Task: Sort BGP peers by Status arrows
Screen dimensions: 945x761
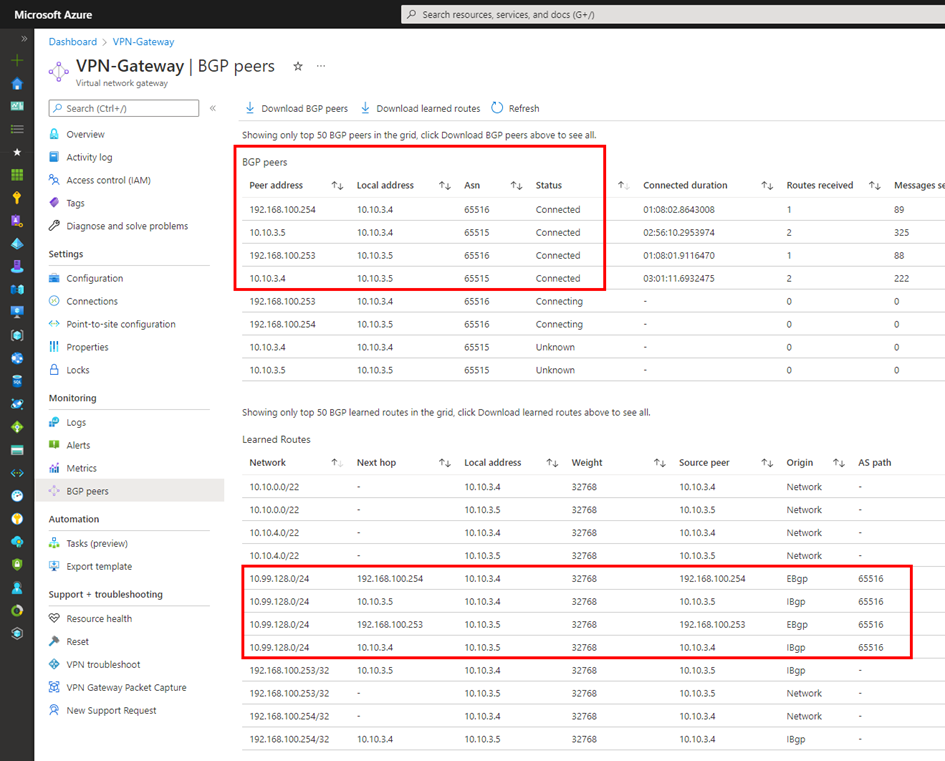Action: 624,186
